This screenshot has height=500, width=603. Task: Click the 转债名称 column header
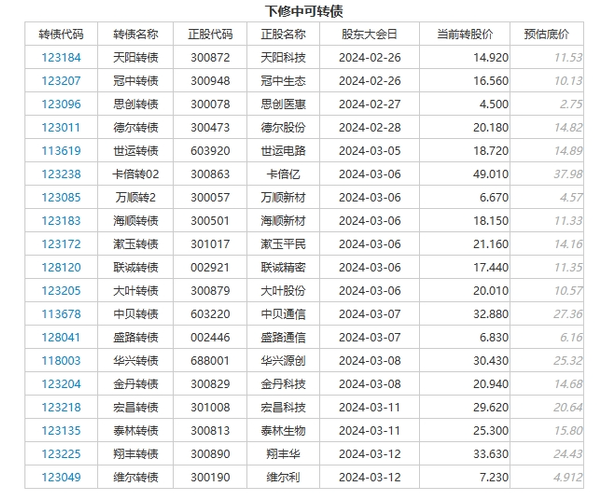point(135,34)
